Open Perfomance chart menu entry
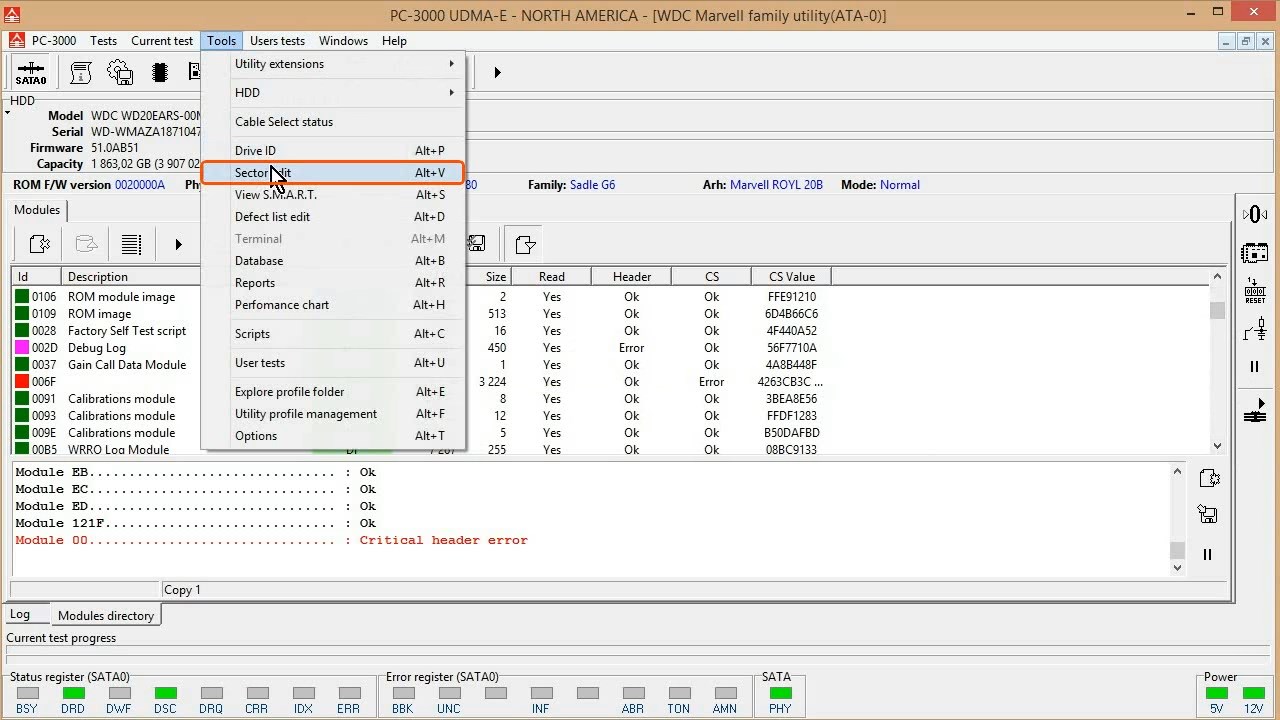1280x720 pixels. click(333, 305)
